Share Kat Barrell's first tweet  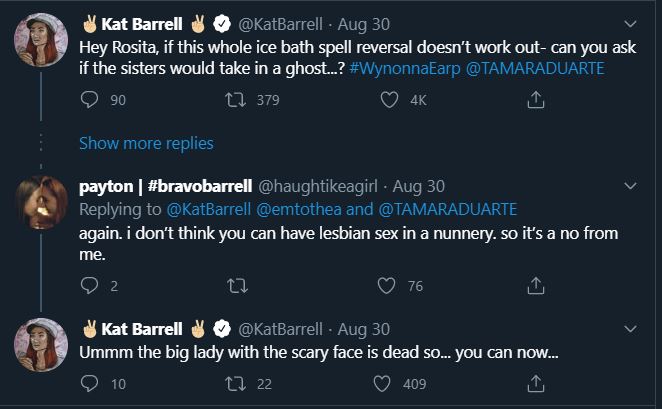(x=536, y=99)
